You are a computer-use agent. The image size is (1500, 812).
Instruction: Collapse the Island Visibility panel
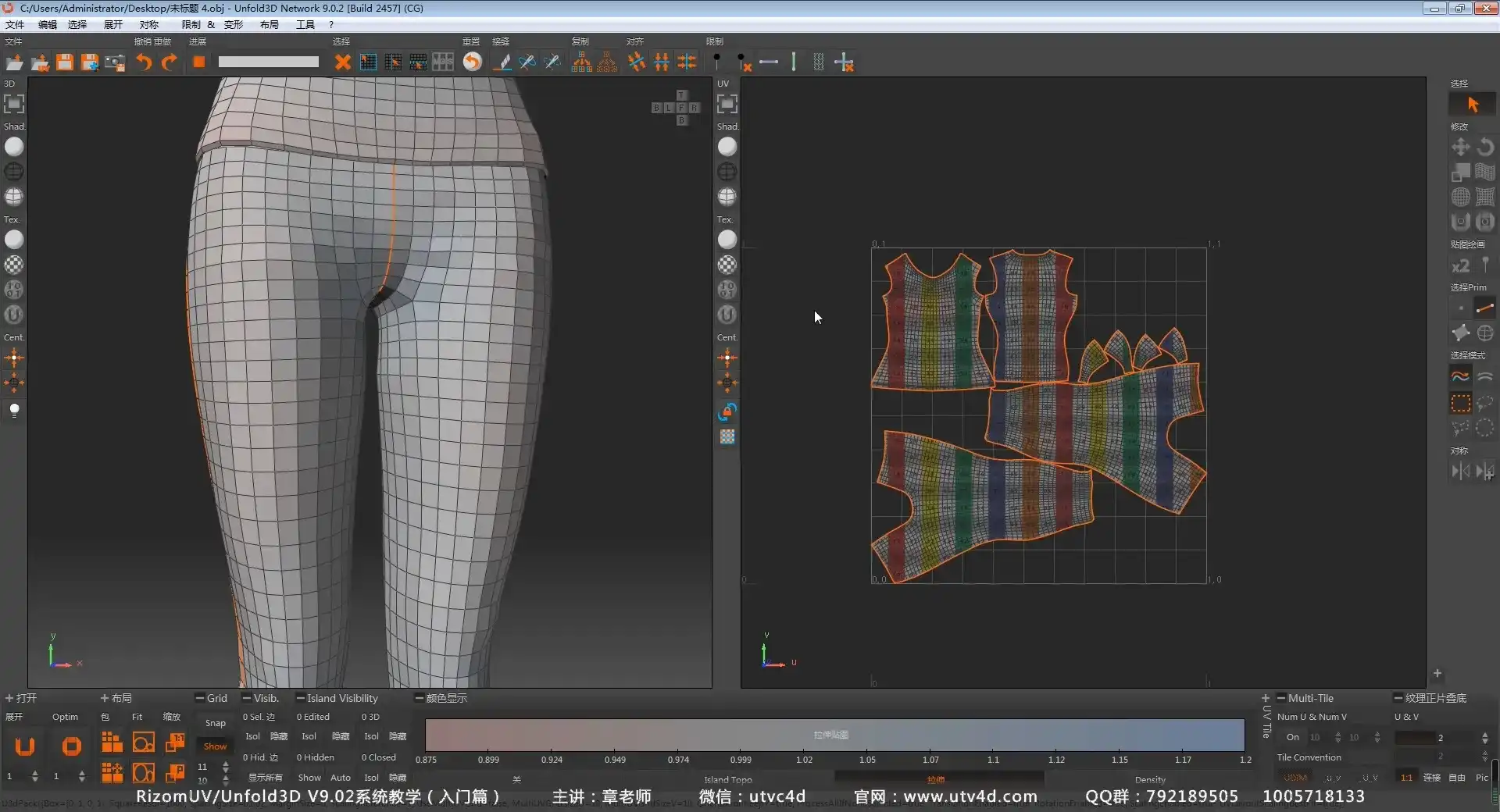[300, 698]
